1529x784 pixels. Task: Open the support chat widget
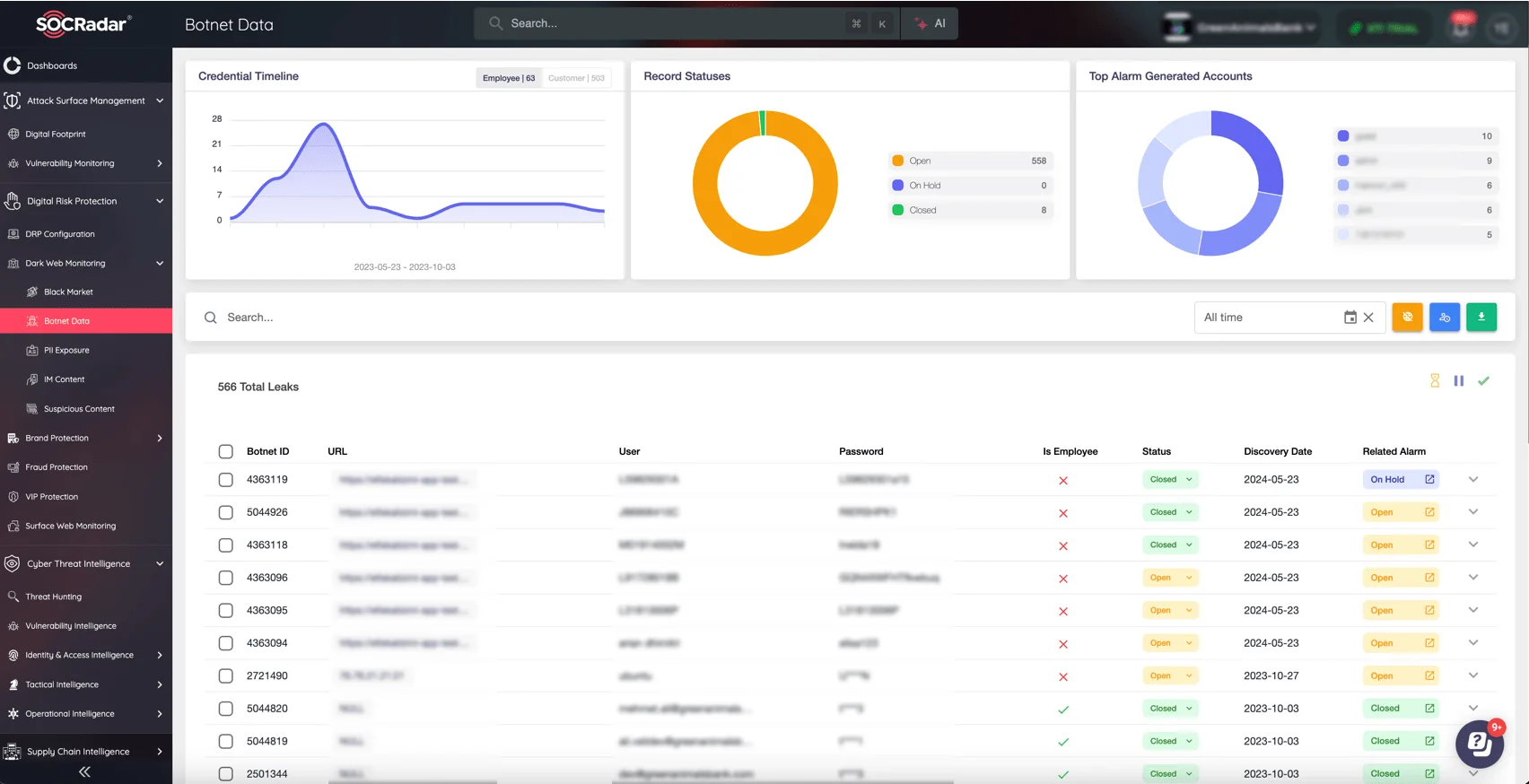click(x=1479, y=744)
